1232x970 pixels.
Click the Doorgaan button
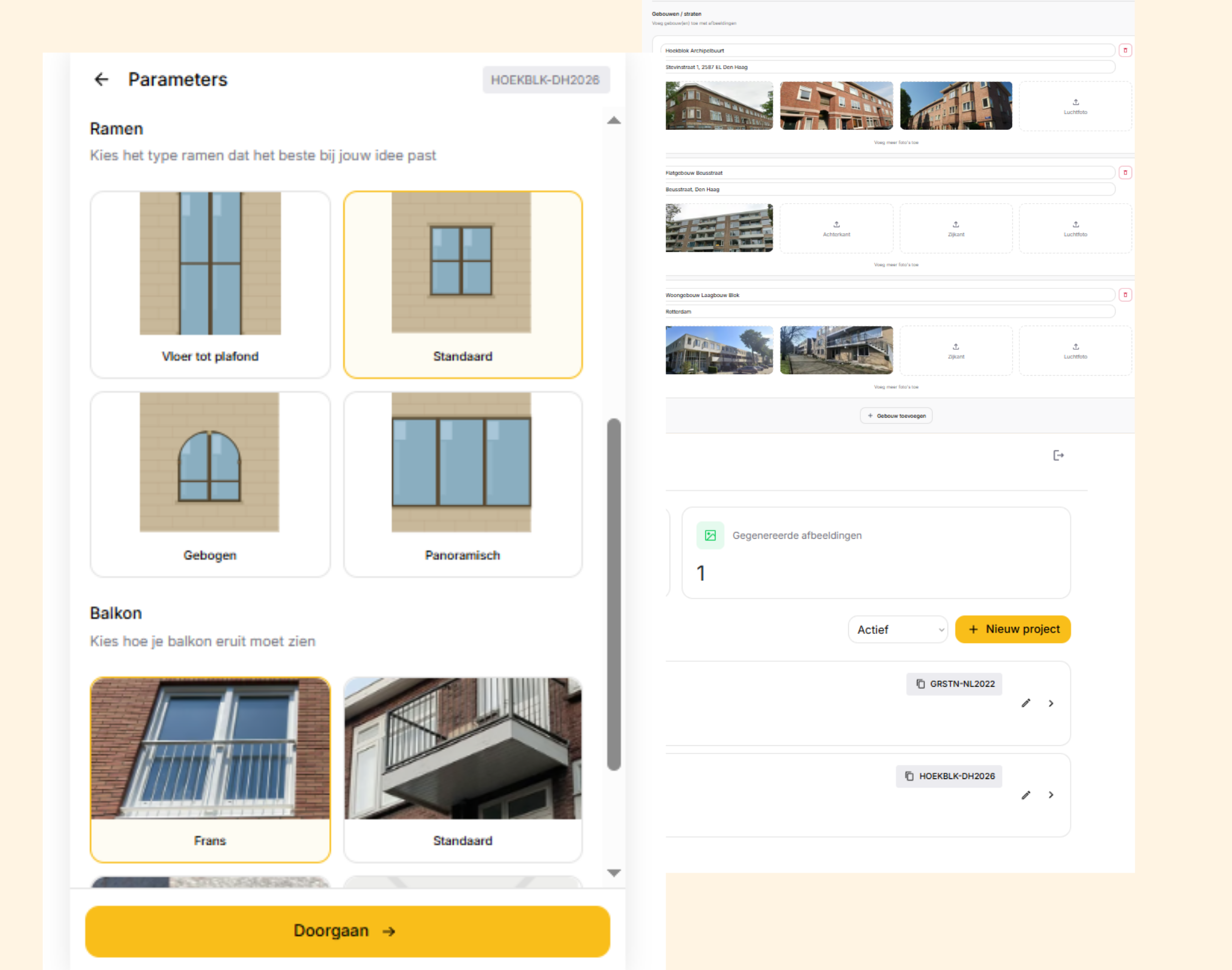click(x=348, y=931)
